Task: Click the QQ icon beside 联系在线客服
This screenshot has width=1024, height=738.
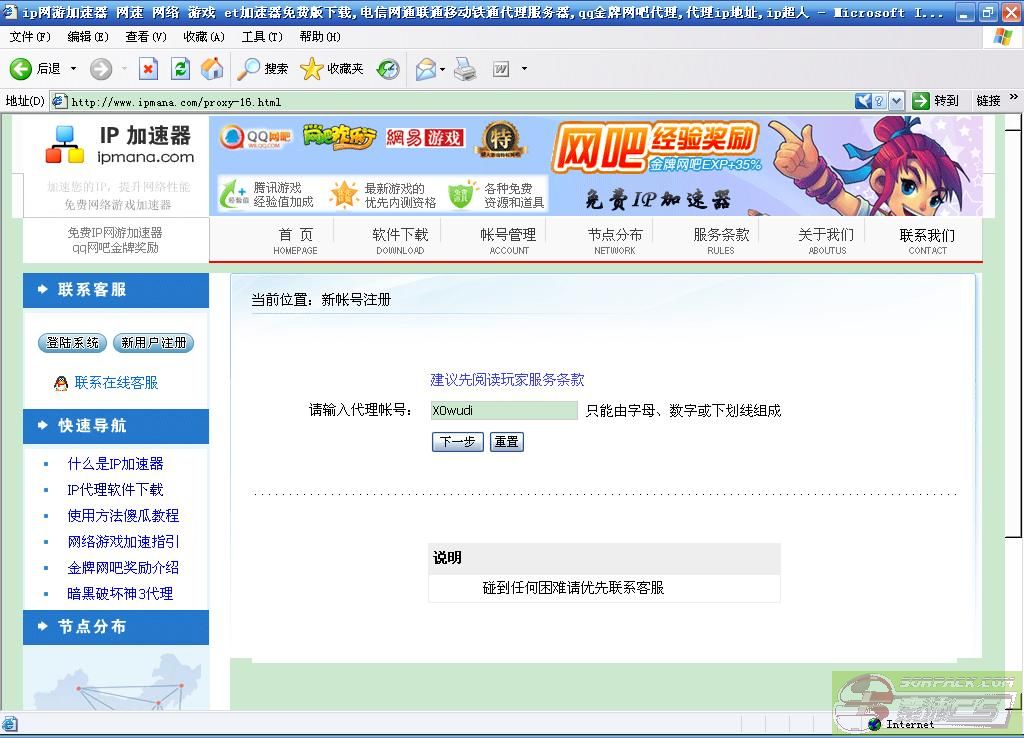Action: tap(60, 382)
